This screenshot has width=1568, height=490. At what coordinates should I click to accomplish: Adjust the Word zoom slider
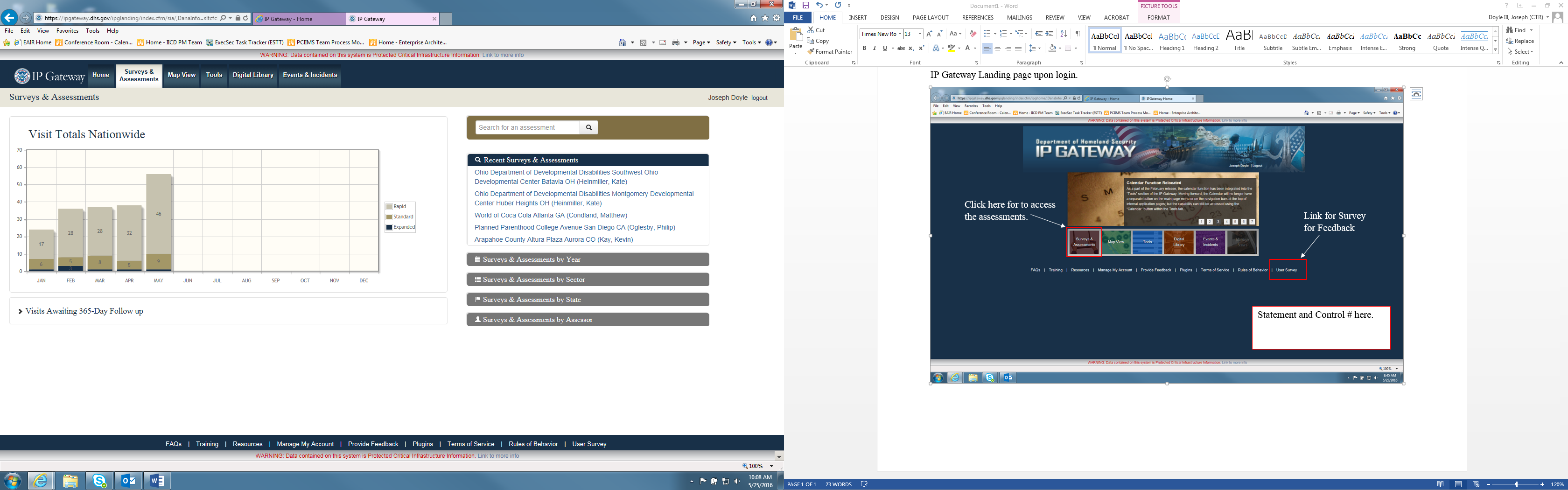1516,484
